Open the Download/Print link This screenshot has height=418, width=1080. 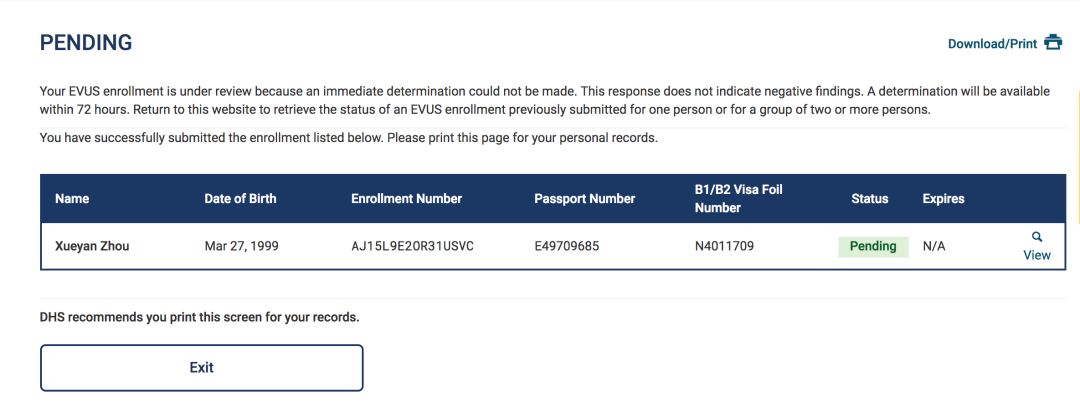pyautogui.click(x=992, y=44)
